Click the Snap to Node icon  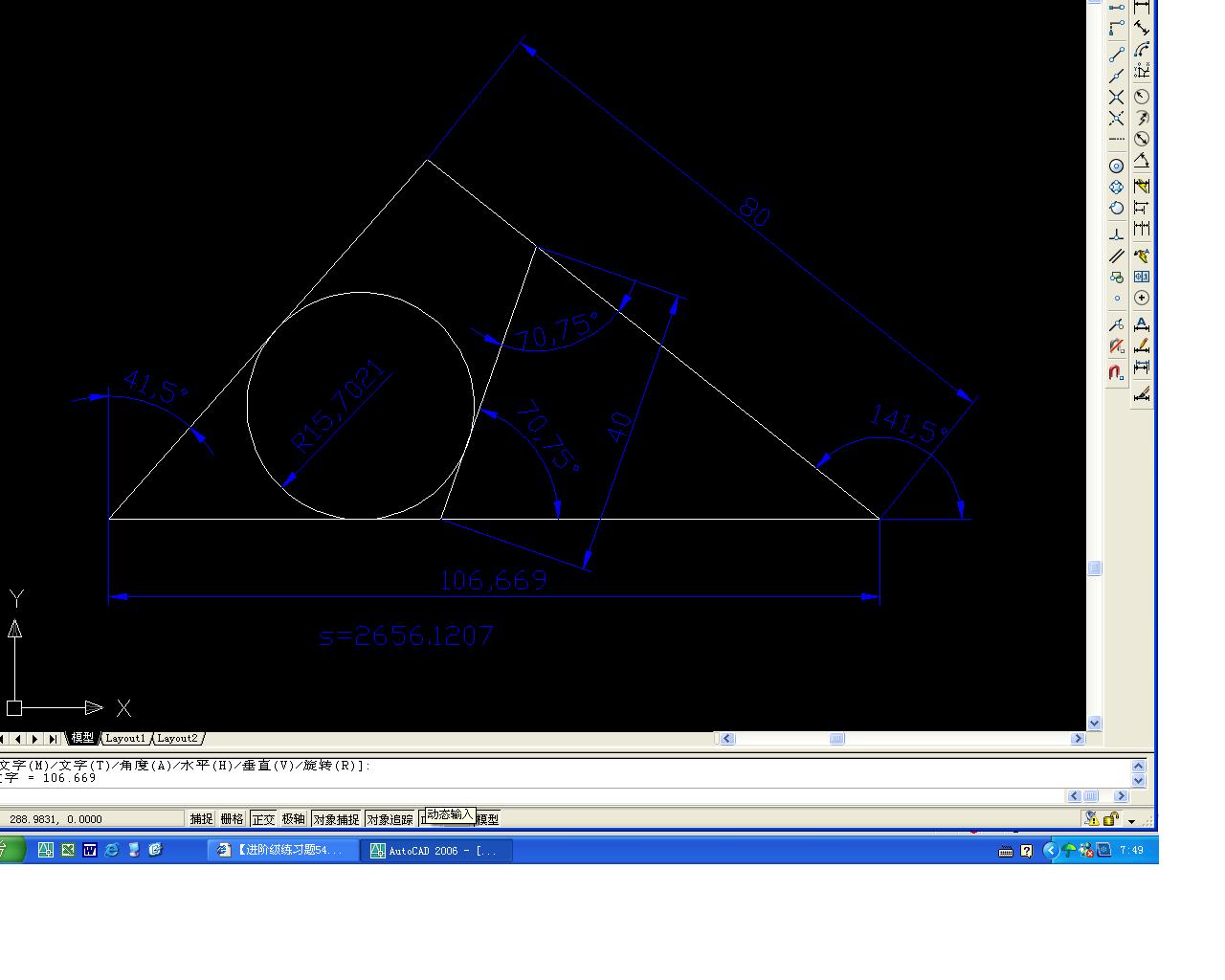[x=1117, y=298]
